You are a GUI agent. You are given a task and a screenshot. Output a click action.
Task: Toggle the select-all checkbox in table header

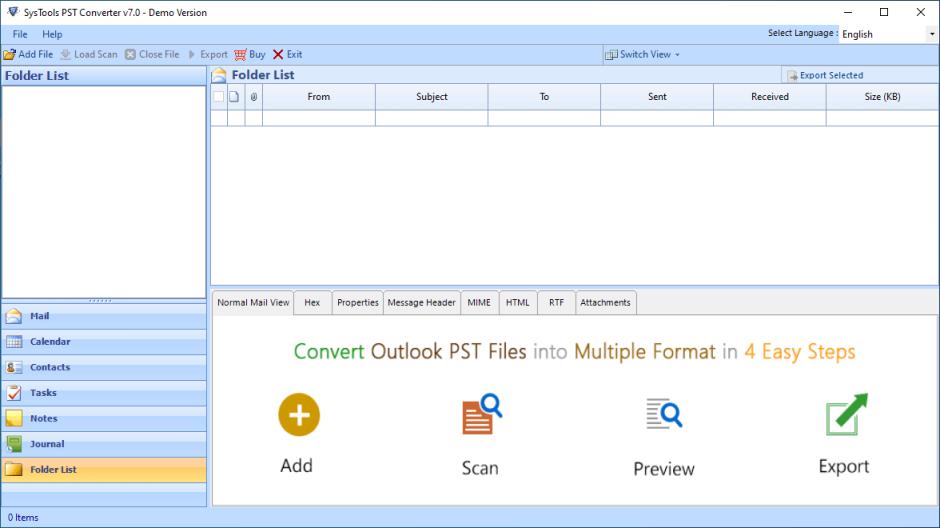[x=219, y=96]
